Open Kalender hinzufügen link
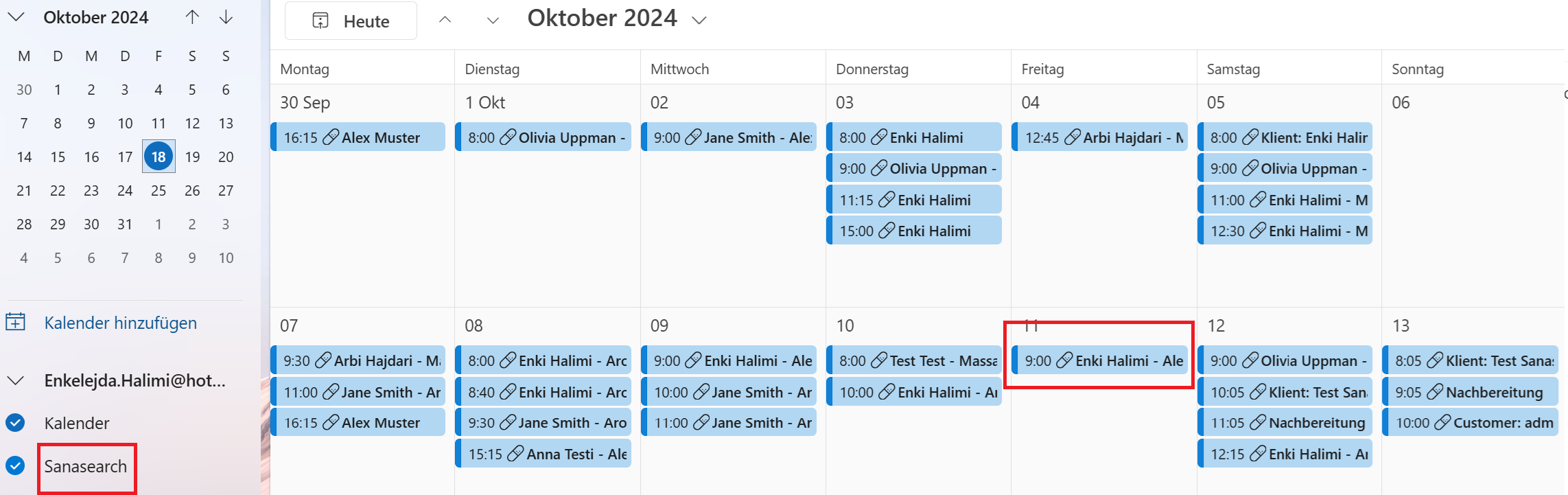 [x=121, y=323]
